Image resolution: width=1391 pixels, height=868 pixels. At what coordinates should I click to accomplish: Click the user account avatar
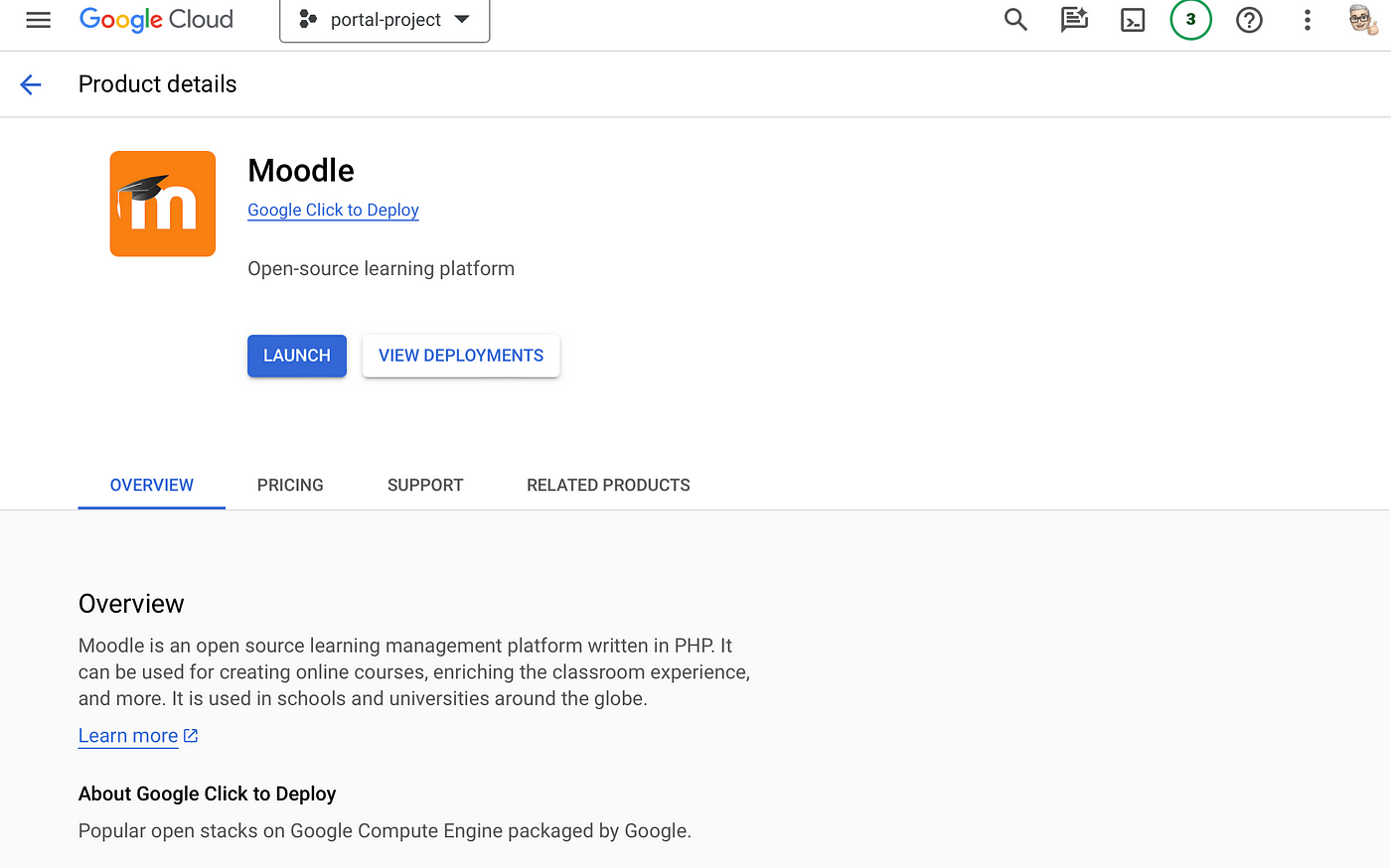1363,20
